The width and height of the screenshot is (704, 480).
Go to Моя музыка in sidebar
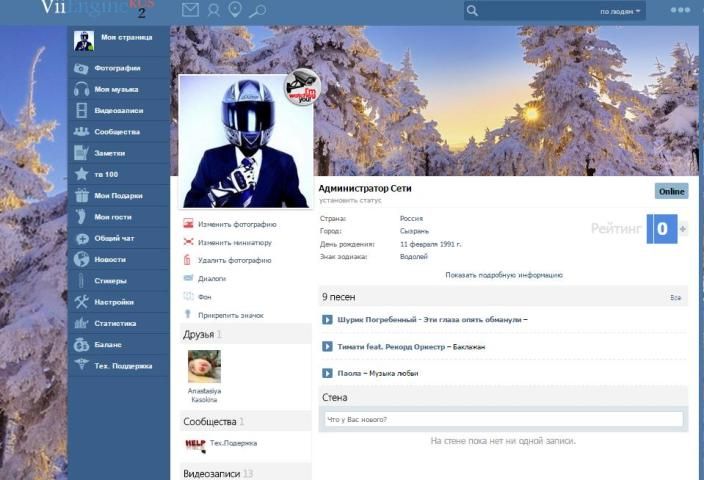pos(116,89)
